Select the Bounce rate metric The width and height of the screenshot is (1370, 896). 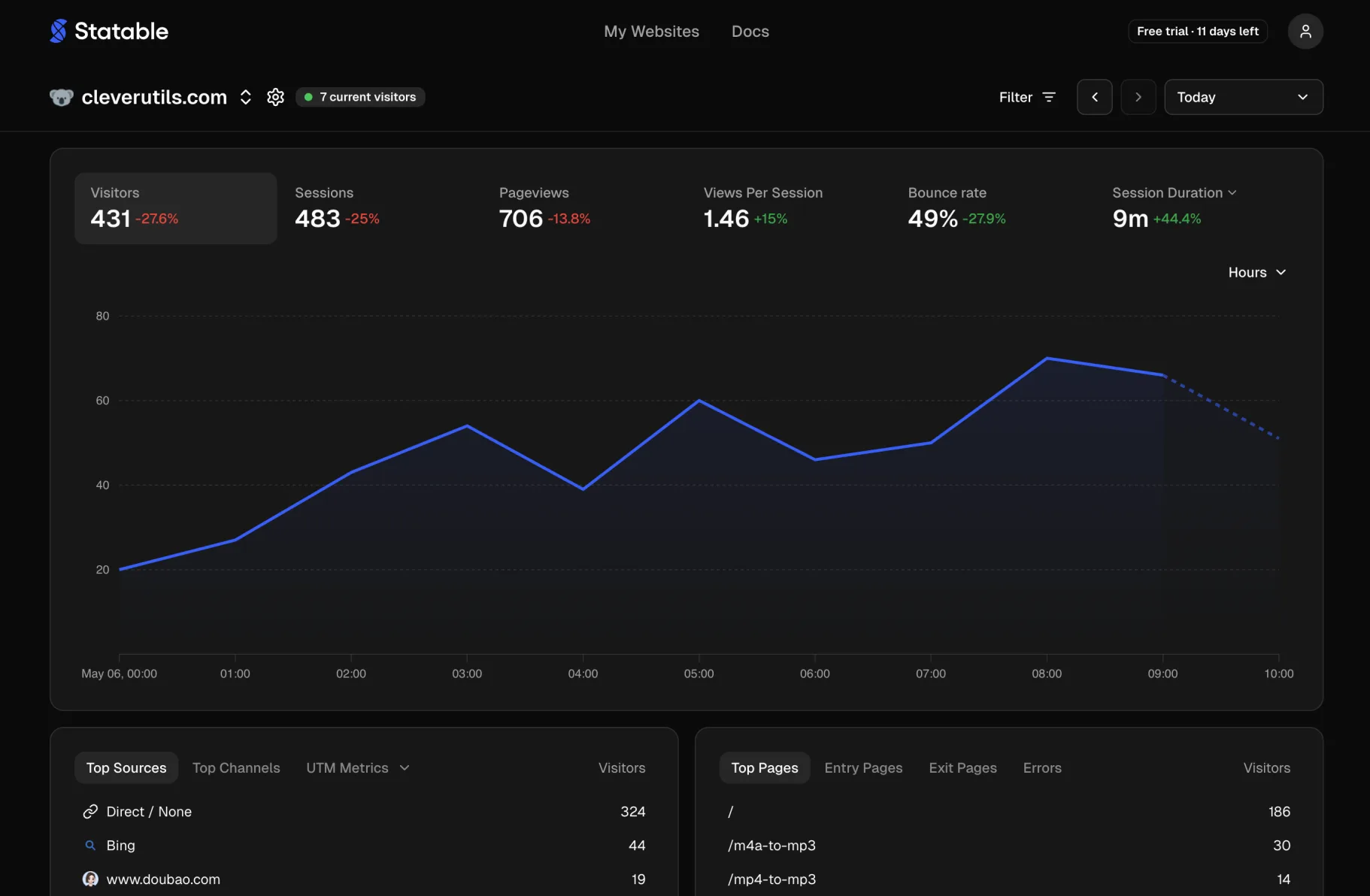(x=994, y=208)
